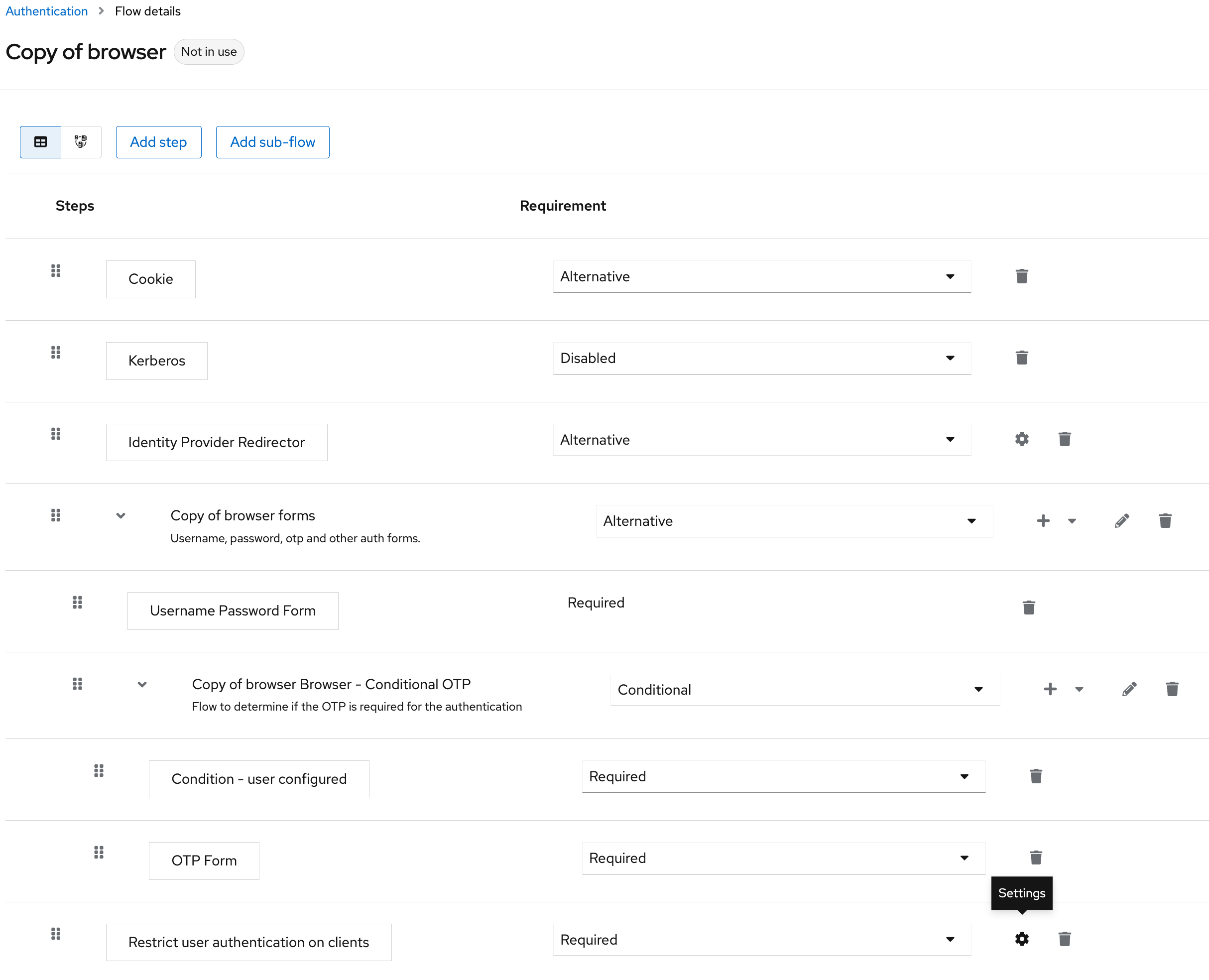
Task: Click the Add sub-flow button
Action: tap(272, 142)
